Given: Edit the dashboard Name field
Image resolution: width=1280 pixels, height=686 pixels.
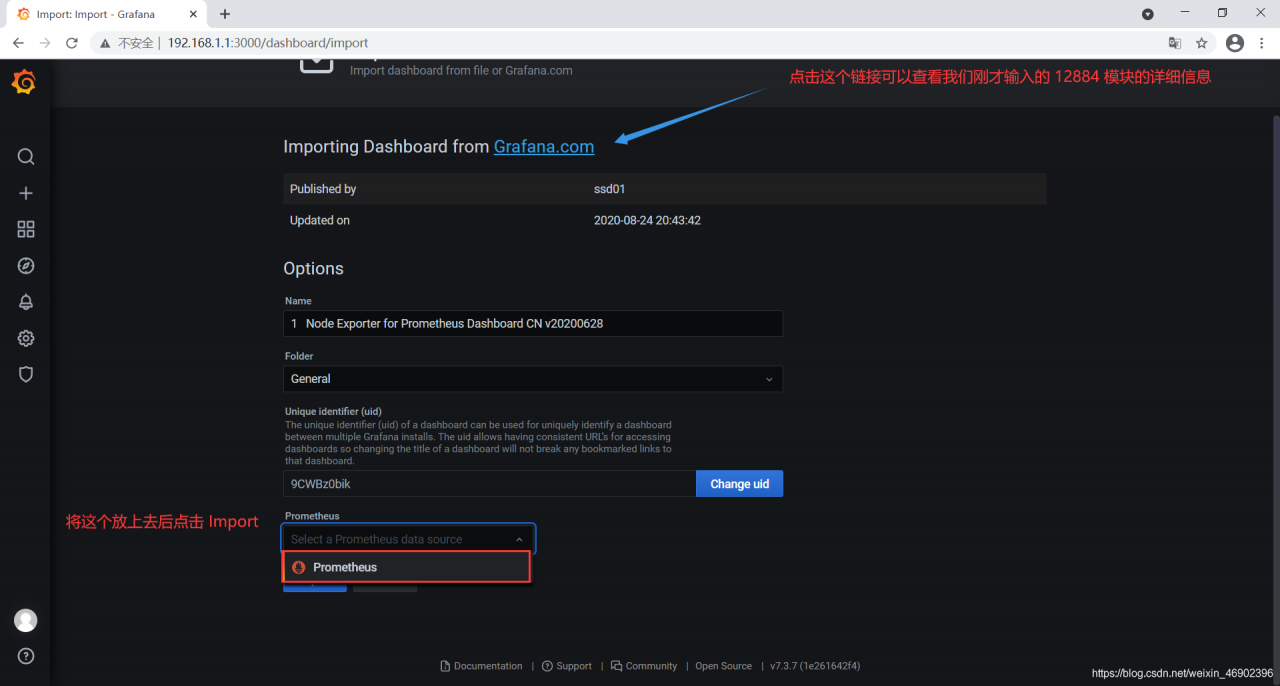Looking at the screenshot, I should point(533,324).
